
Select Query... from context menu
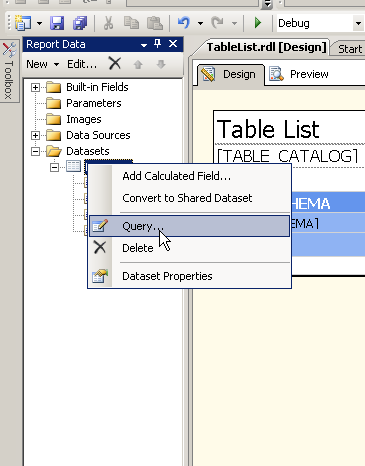pyautogui.click(x=189, y=226)
